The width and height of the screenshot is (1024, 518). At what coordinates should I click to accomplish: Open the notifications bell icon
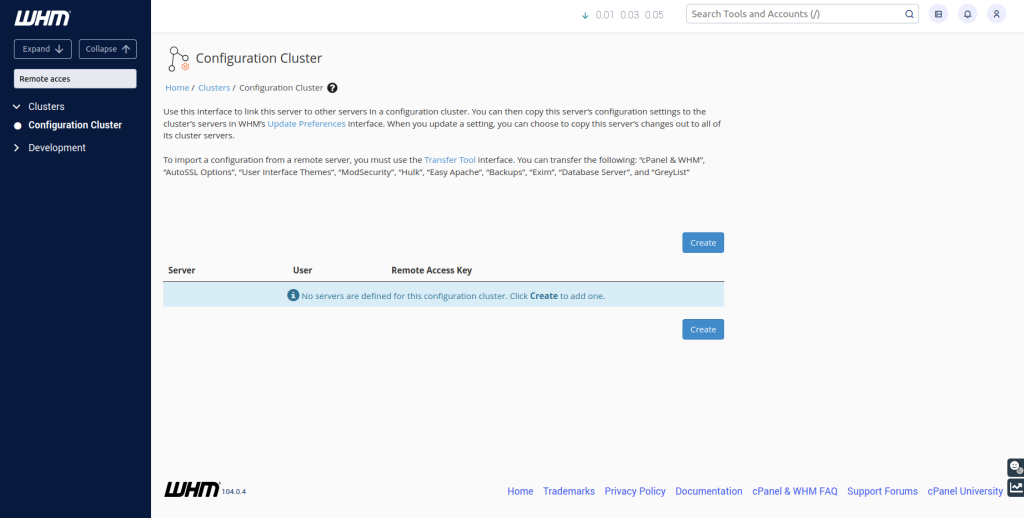click(966, 14)
